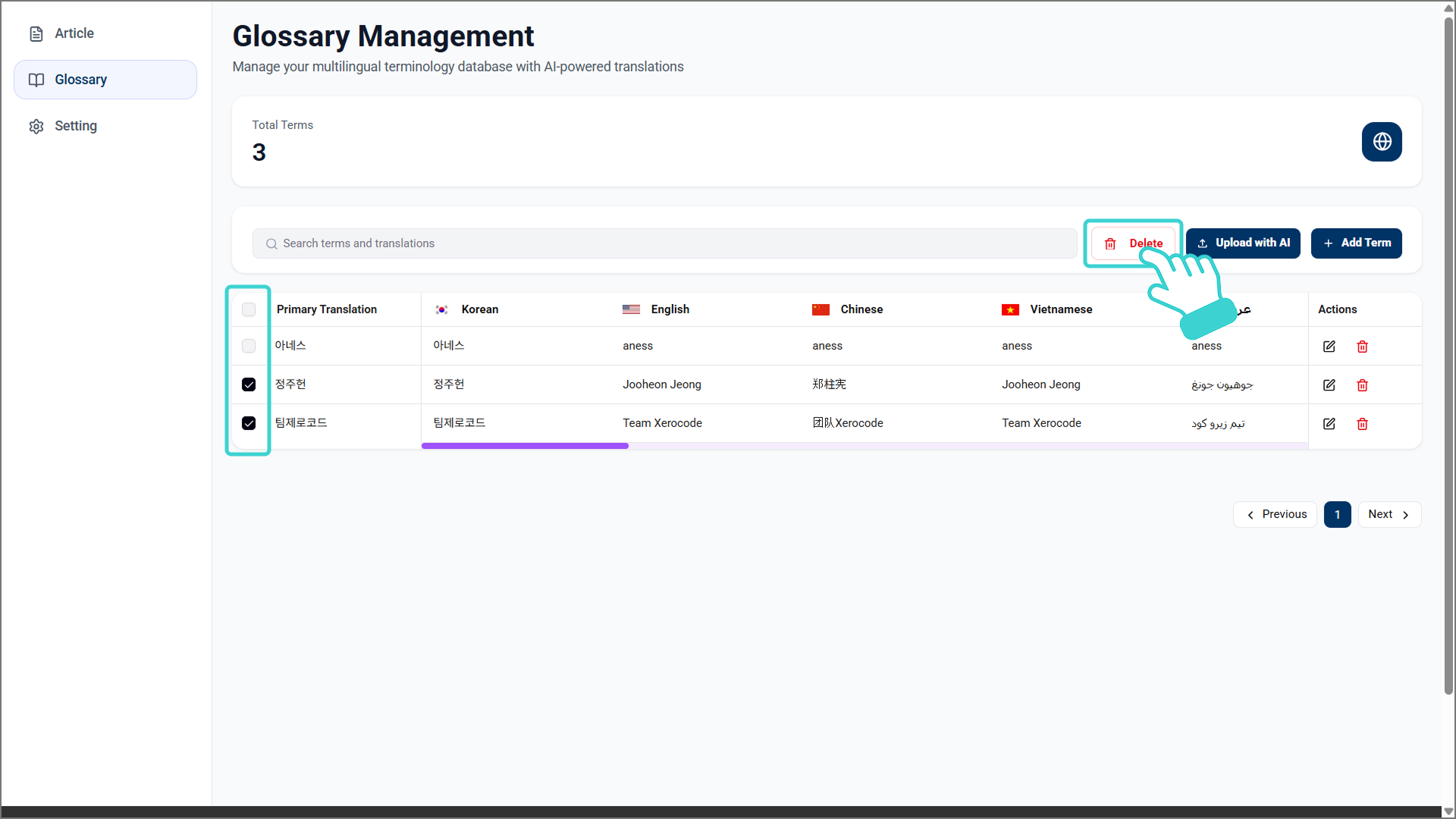This screenshot has height=819, width=1456.
Task: Edit the 아네스 term row
Action: coord(1329,347)
